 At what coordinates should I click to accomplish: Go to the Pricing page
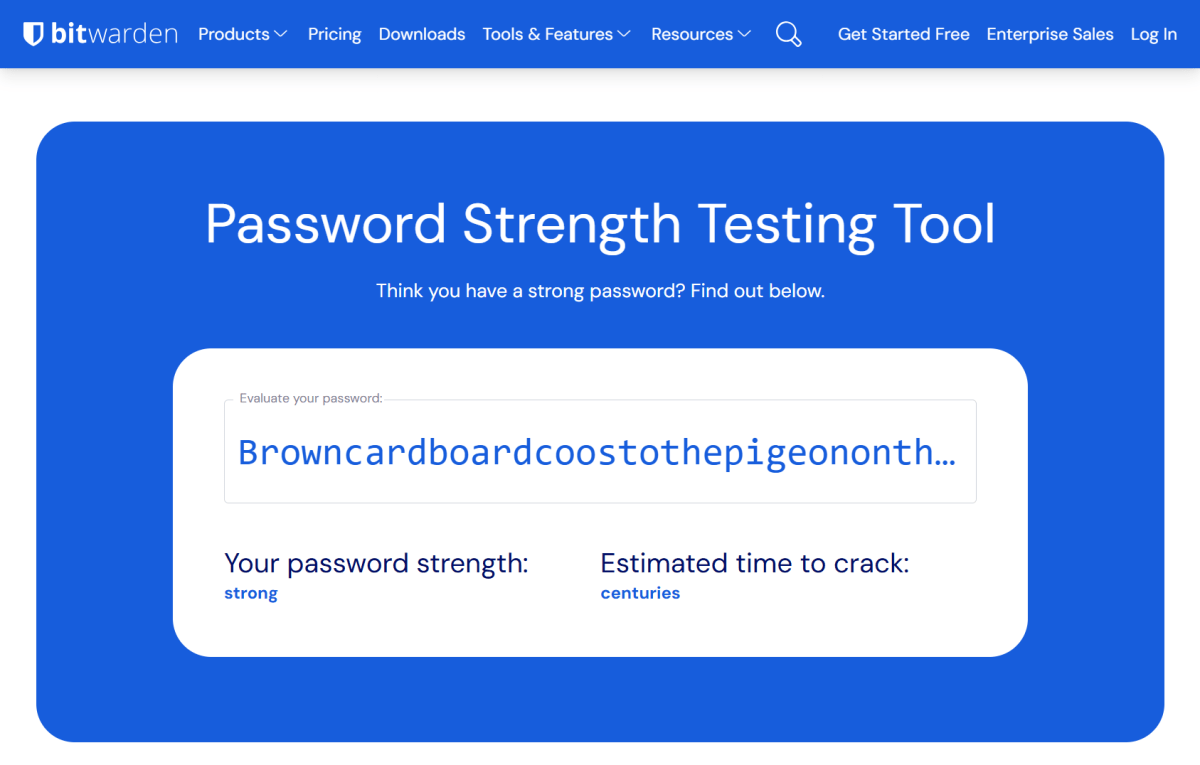click(x=334, y=34)
